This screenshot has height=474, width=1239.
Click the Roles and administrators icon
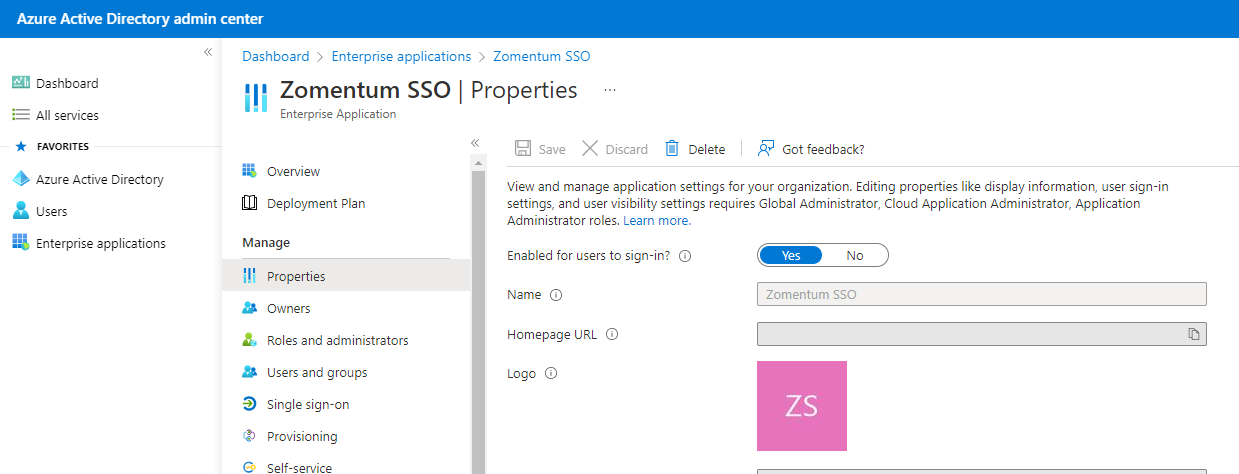(250, 340)
